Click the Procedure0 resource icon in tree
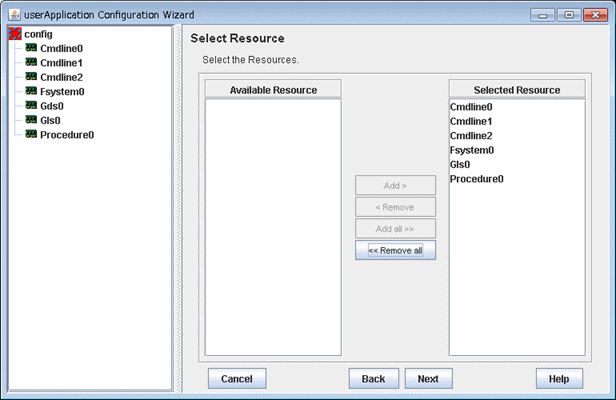 tap(31, 134)
